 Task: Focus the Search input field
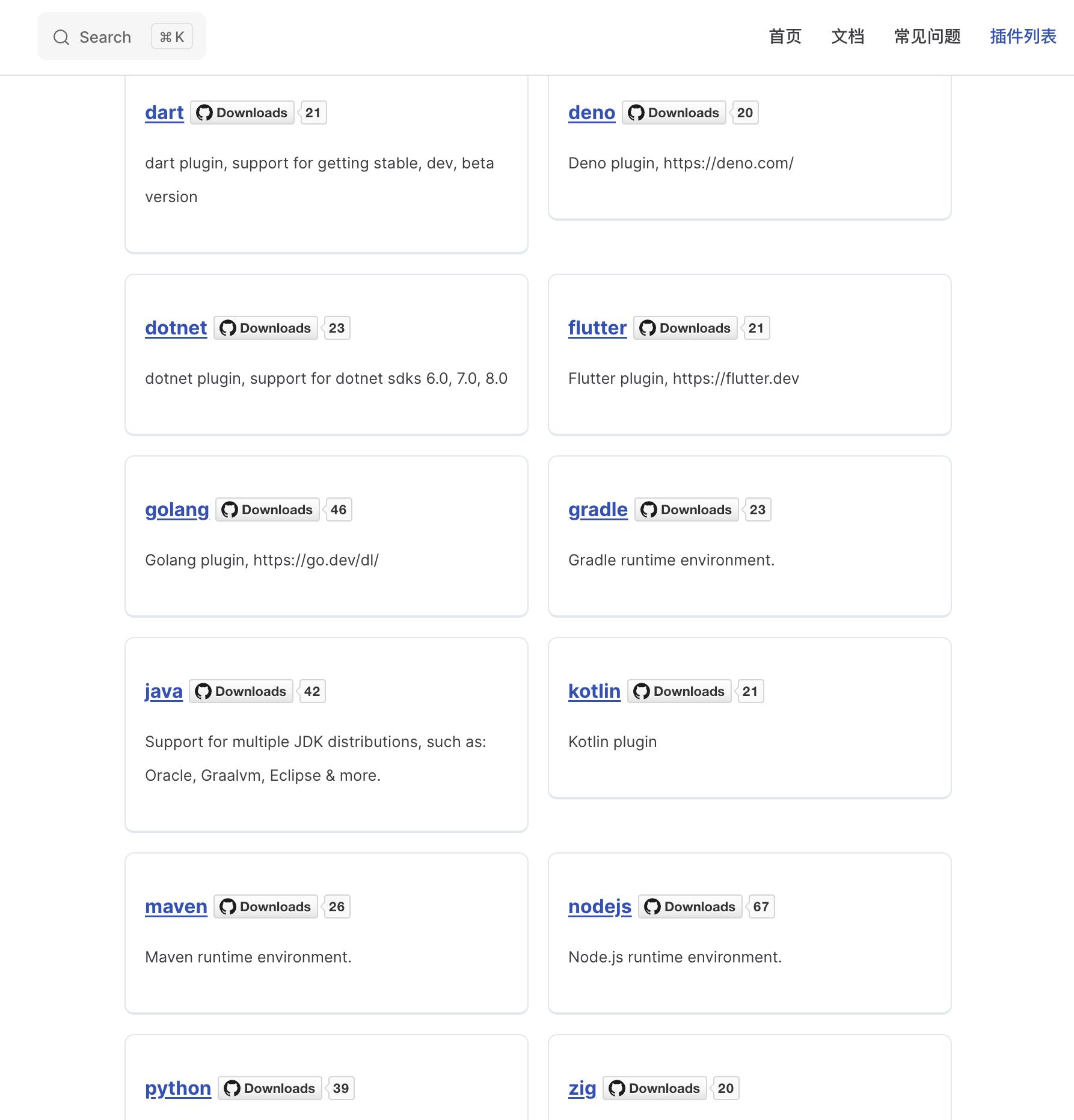[x=105, y=37]
